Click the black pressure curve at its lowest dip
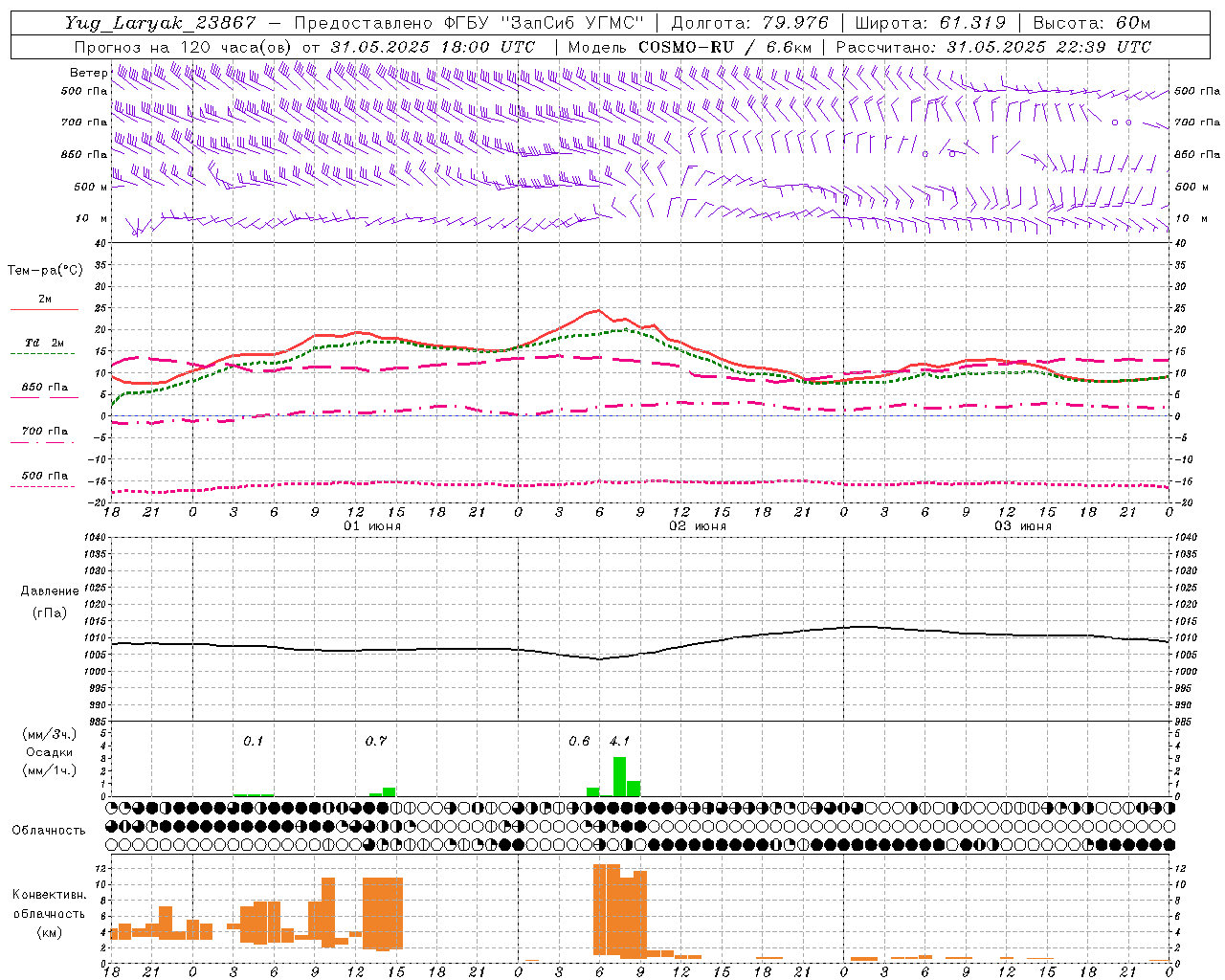 [x=600, y=658]
